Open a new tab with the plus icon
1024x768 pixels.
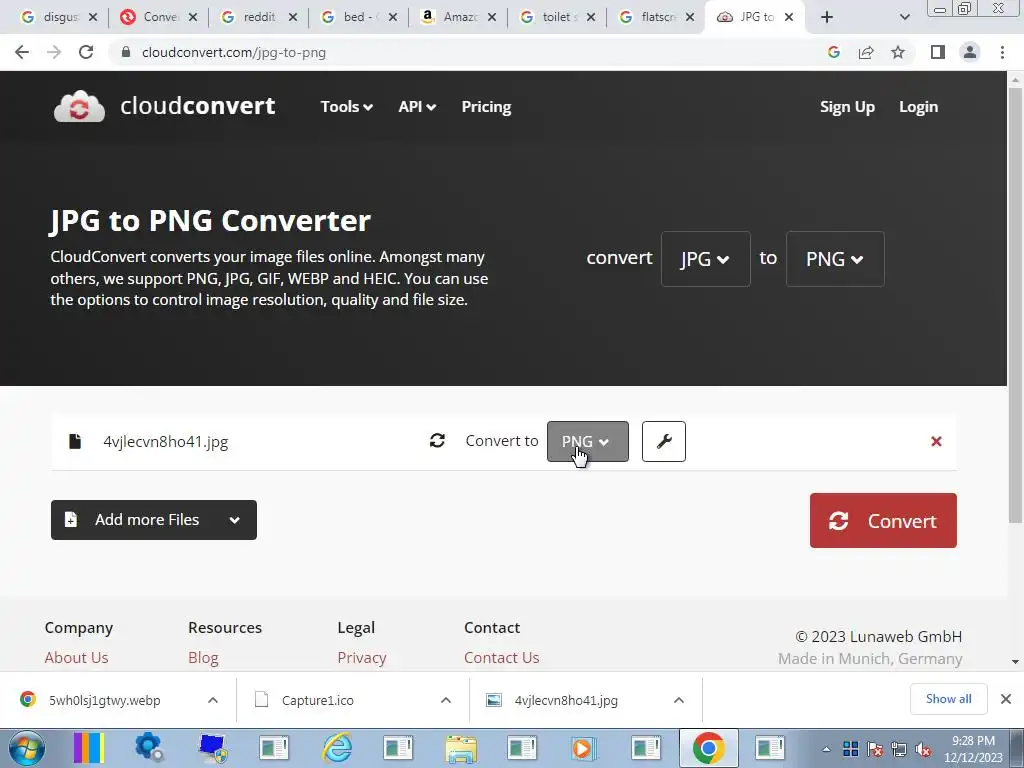tap(827, 17)
